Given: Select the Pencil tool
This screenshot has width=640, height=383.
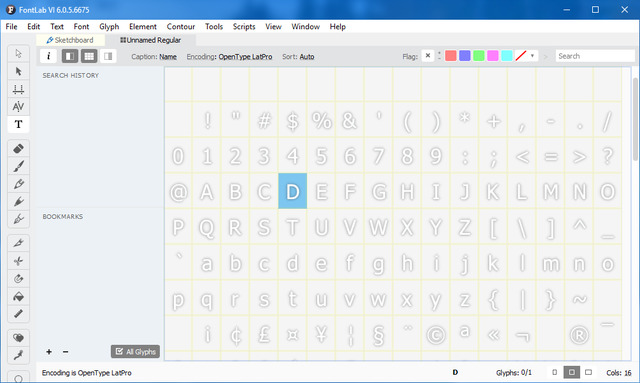Looking at the screenshot, I should point(18,184).
